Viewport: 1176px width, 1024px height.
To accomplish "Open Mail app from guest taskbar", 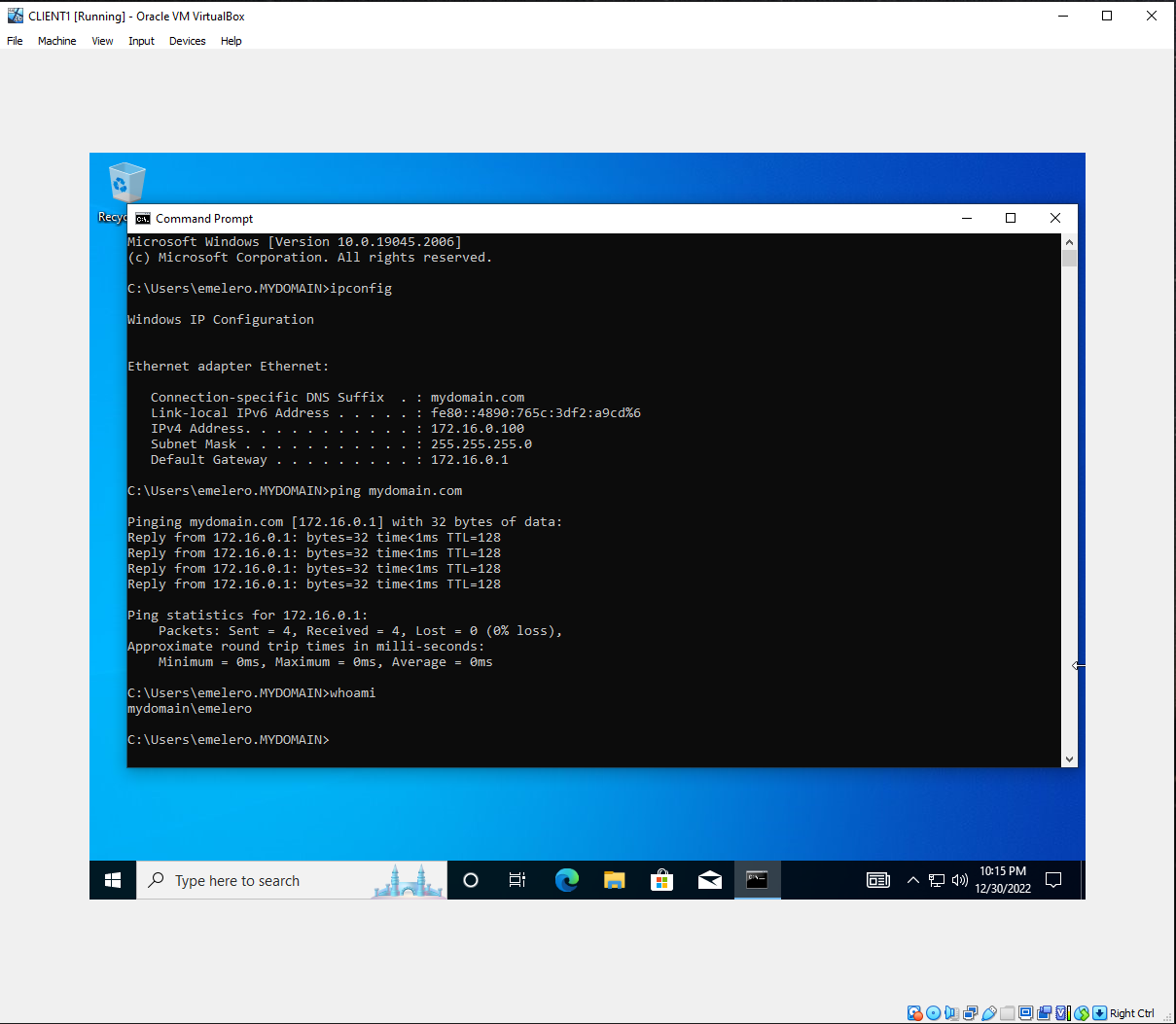I will coord(709,880).
